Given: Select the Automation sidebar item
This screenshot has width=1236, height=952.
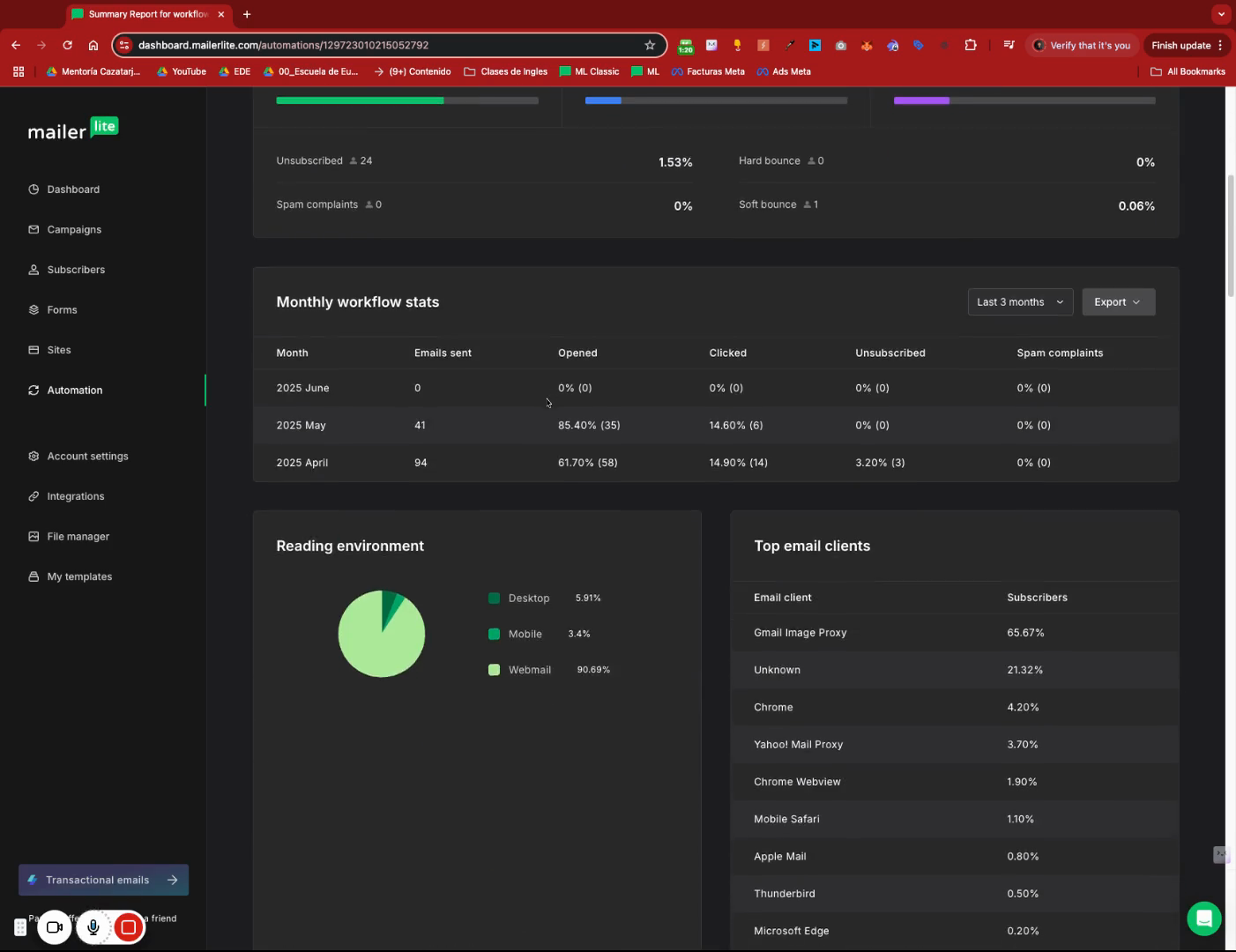Looking at the screenshot, I should [75, 390].
